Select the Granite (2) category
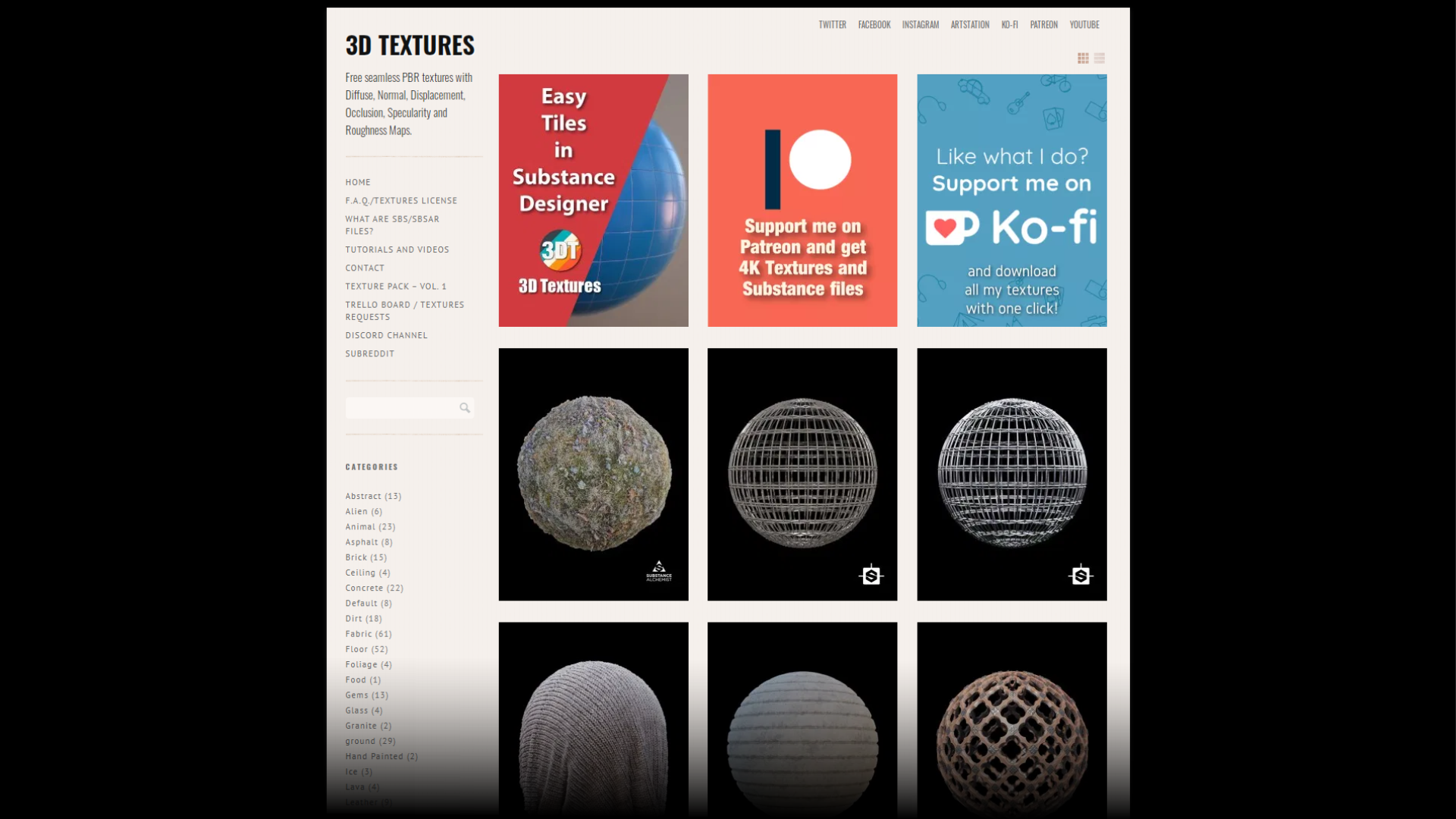This screenshot has width=1456, height=819. [x=369, y=726]
